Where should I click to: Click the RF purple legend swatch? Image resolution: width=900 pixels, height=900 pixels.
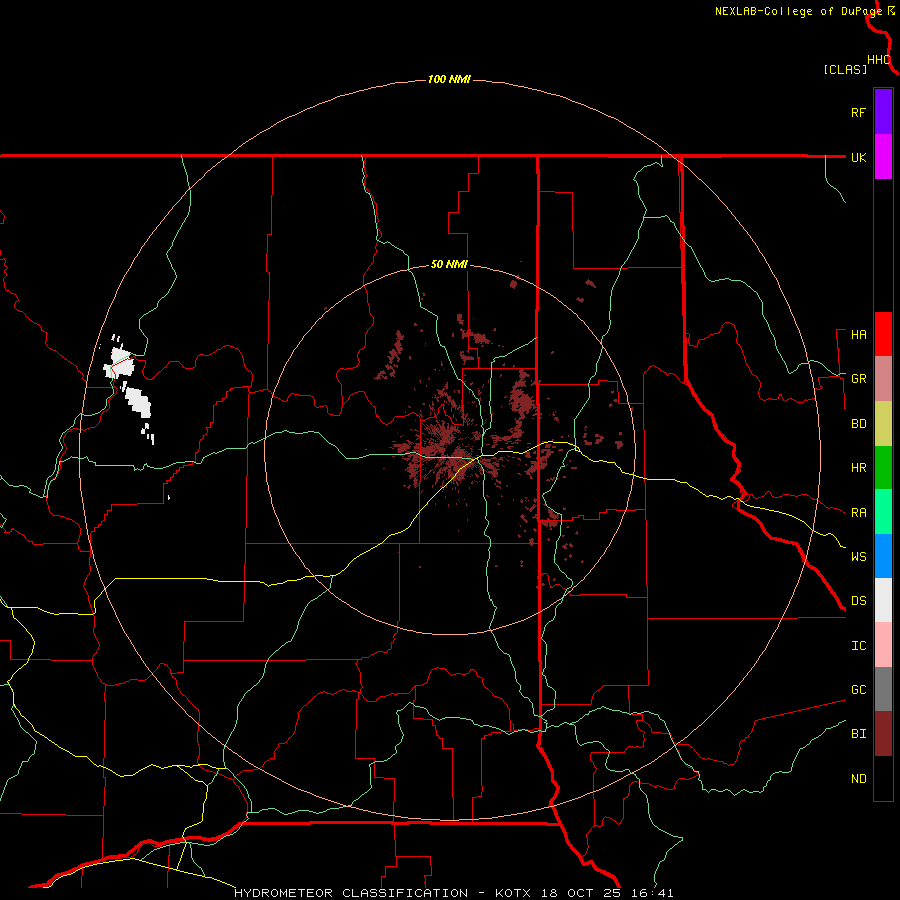pyautogui.click(x=883, y=112)
